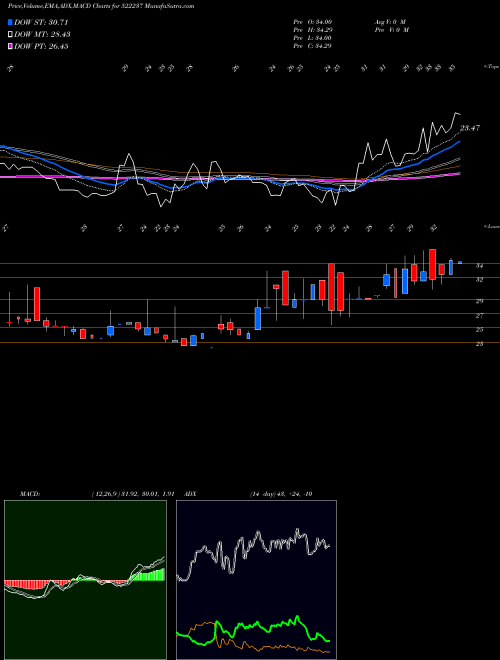500x660 pixels.
Task: Click the Pre H: 34.29 value
Action: point(313,30)
